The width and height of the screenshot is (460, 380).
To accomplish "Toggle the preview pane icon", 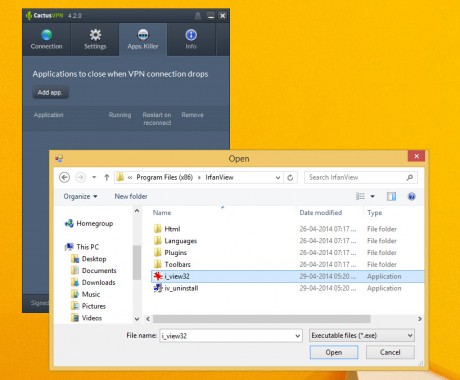I will (391, 196).
